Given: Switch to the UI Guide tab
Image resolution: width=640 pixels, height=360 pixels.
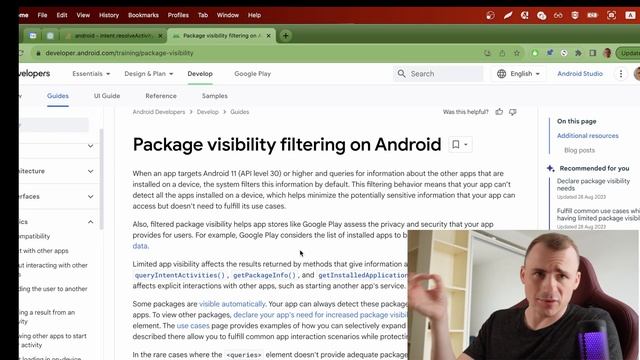Looking at the screenshot, I should [107, 96].
